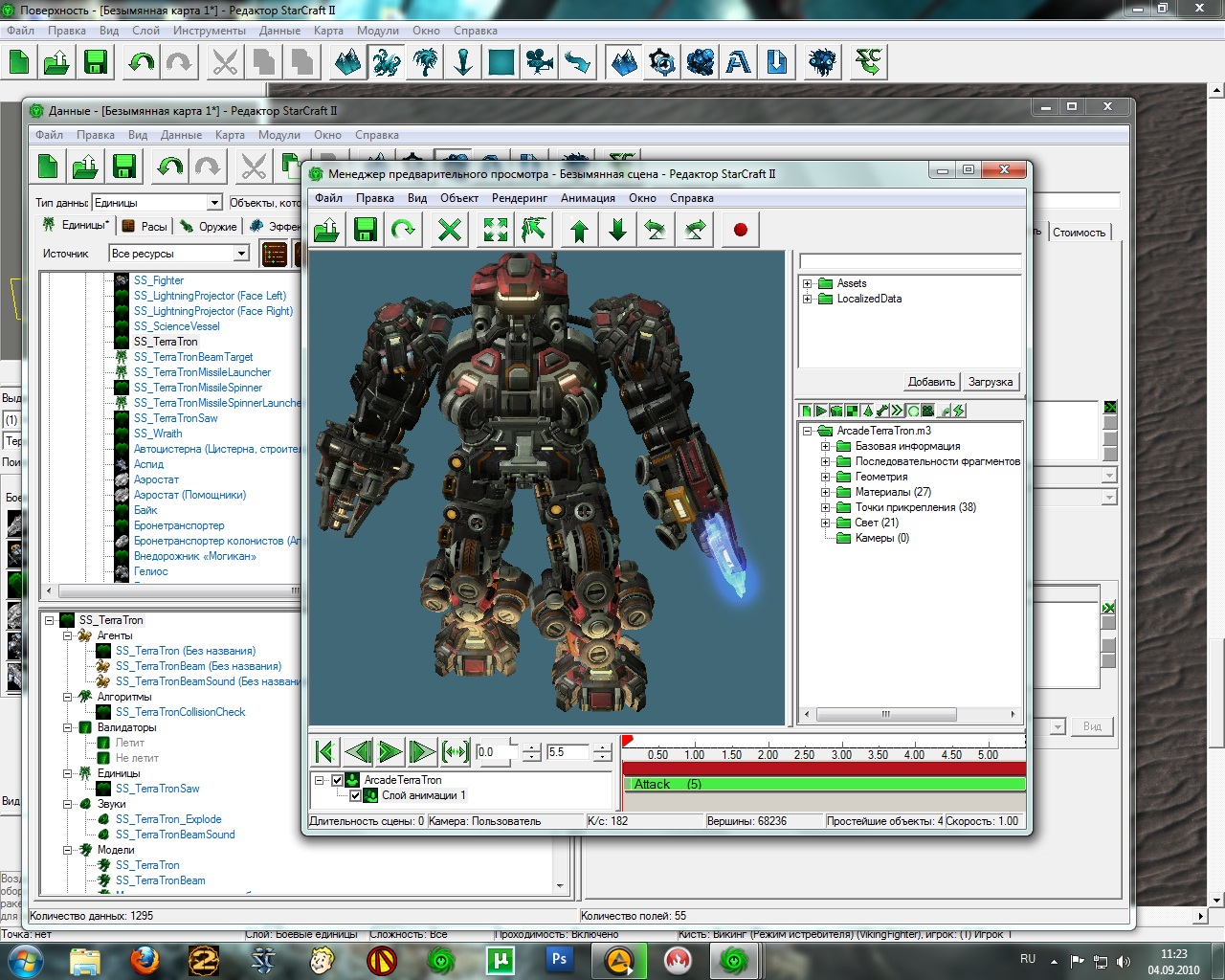Expand 'Материалы (27)' folder
Viewport: 1225px width, 980px height.
coord(826,492)
